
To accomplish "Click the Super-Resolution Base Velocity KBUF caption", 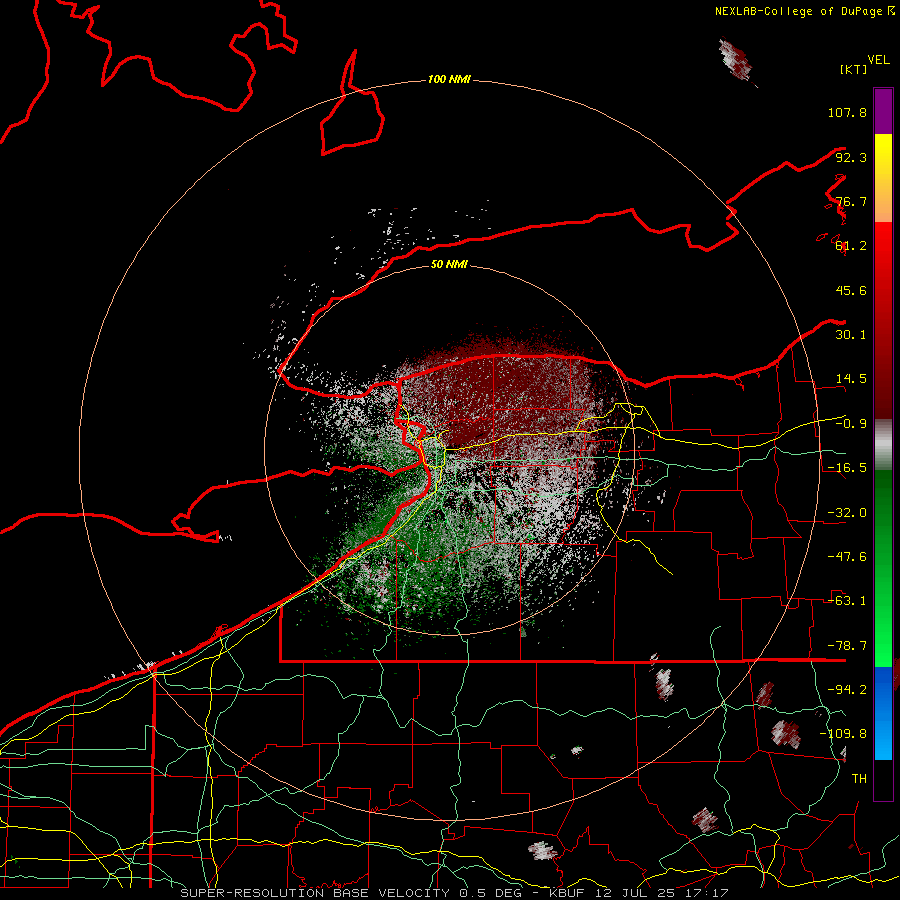I will coord(454,893).
